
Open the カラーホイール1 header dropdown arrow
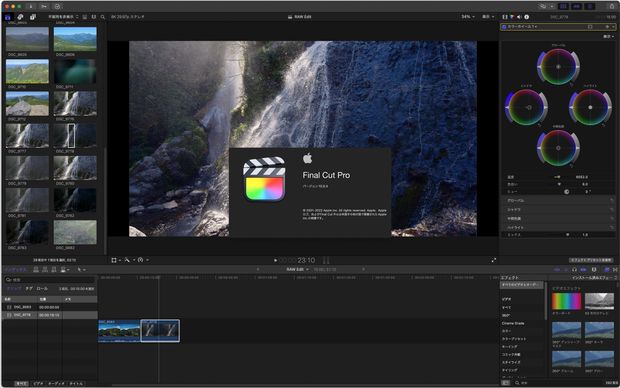[x=614, y=27]
